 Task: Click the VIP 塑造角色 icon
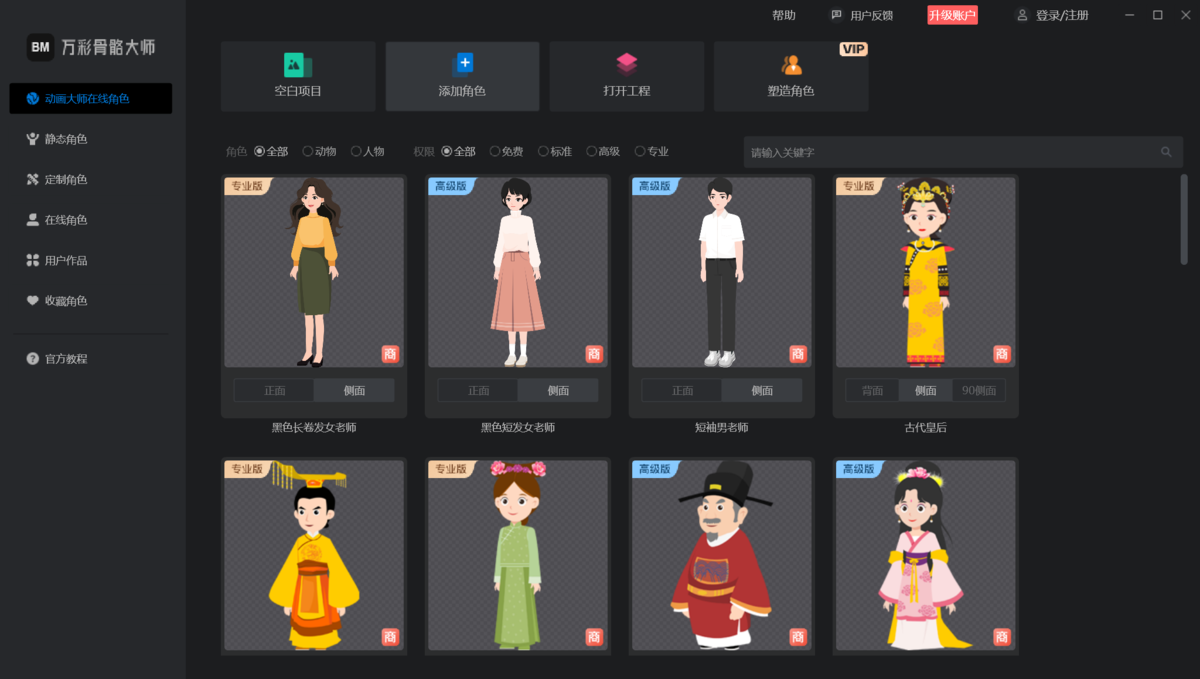click(x=791, y=75)
